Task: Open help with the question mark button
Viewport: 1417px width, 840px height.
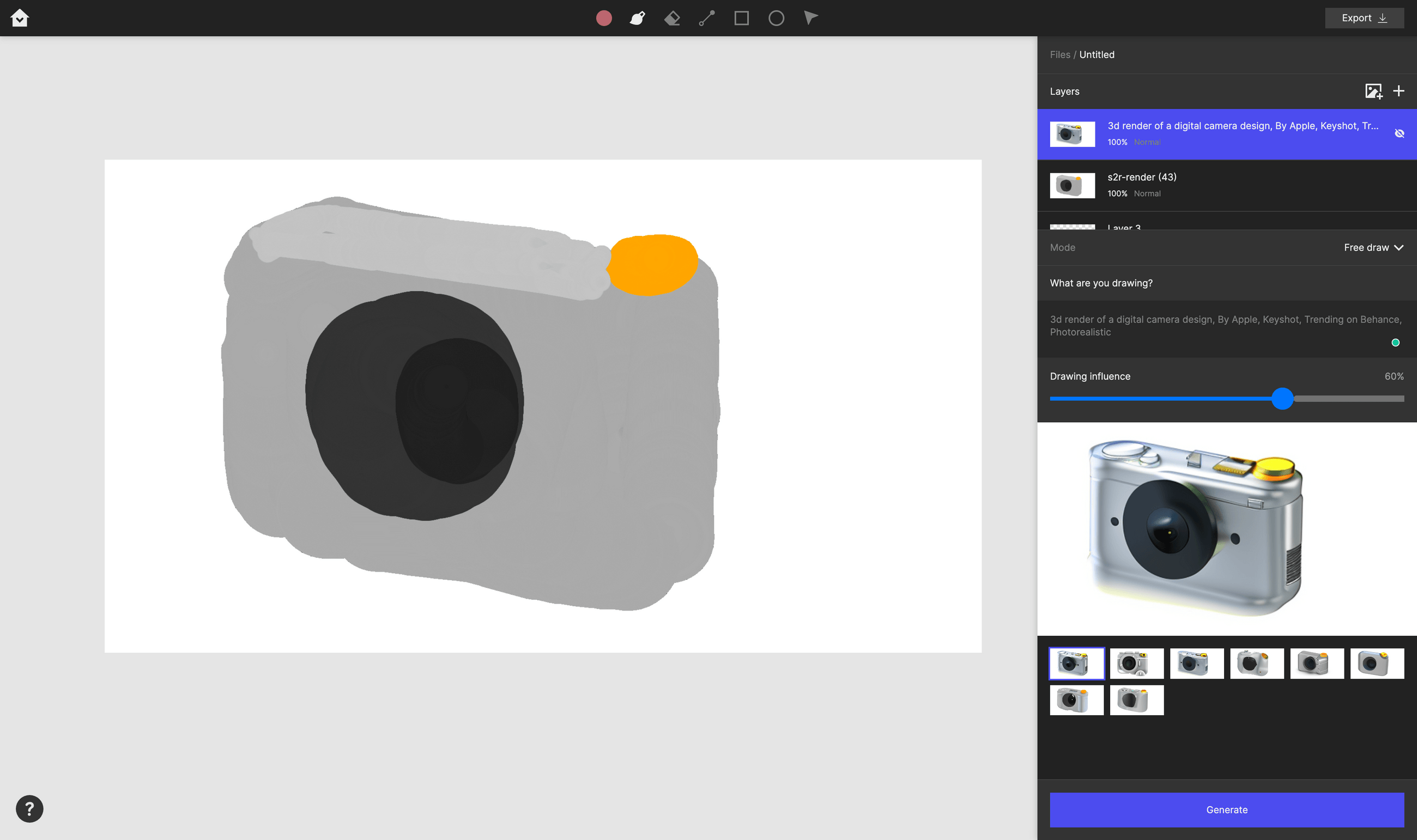Action: (x=29, y=808)
